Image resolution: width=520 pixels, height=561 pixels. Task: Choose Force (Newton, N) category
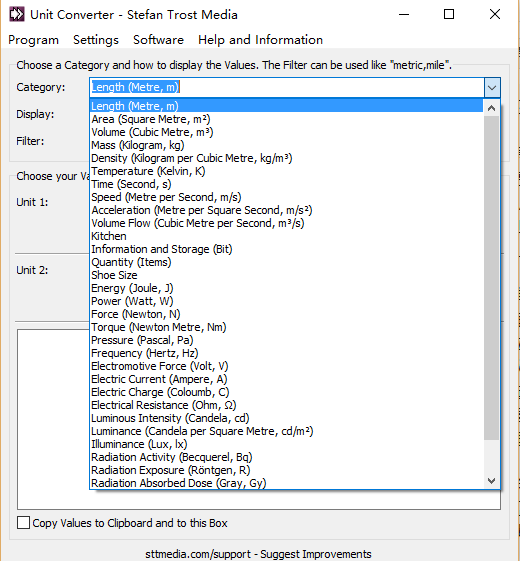[286, 314]
